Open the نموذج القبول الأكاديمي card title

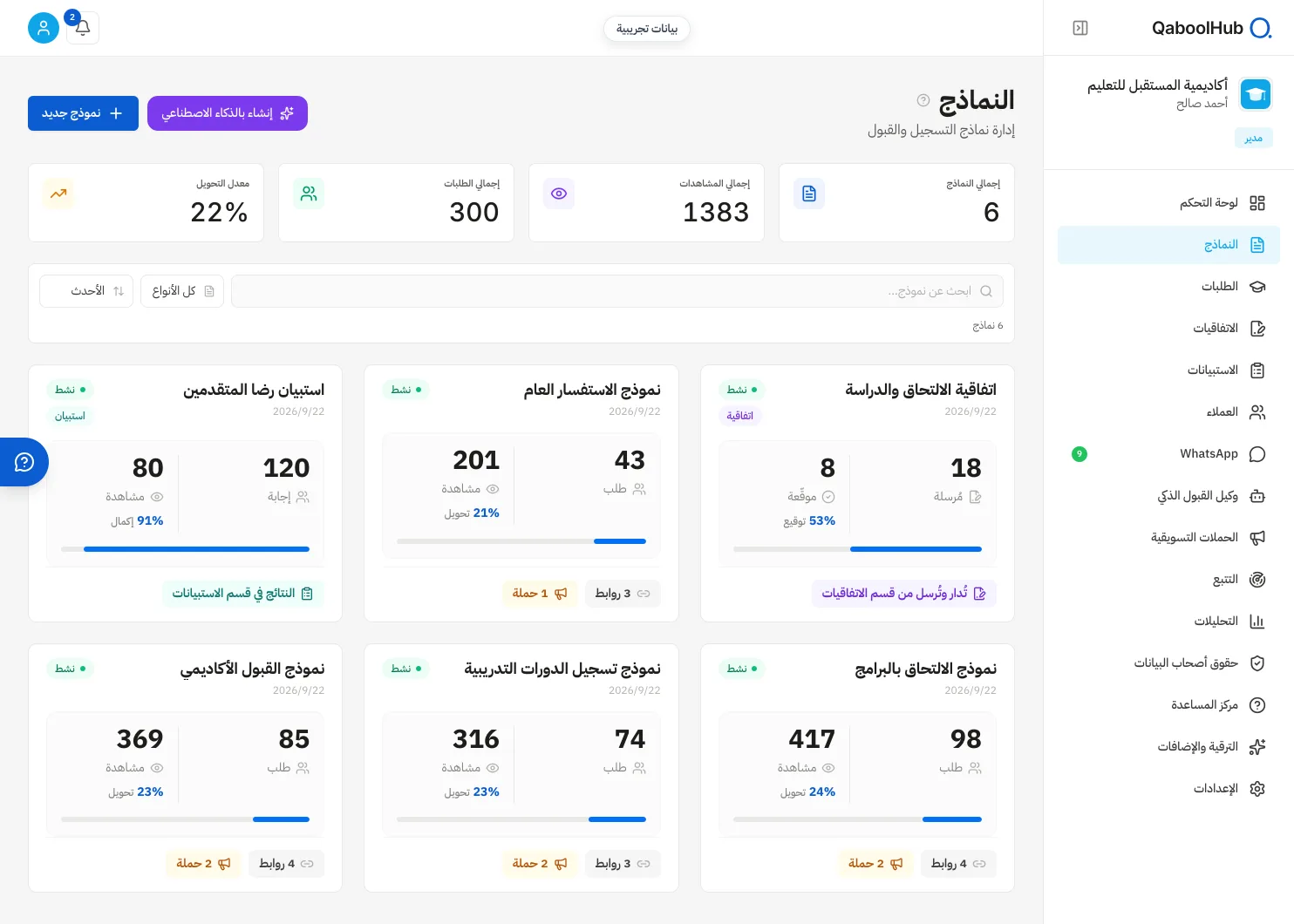[252, 669]
